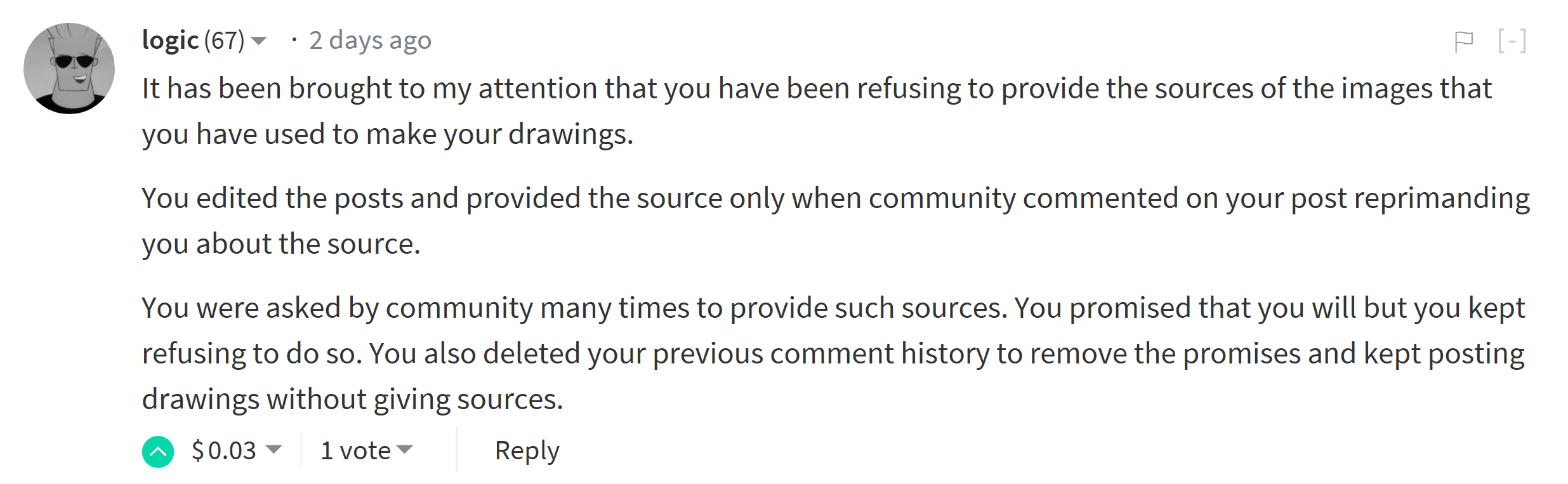Open logic's profile avatar
The image size is (1568, 484).
click(x=69, y=69)
